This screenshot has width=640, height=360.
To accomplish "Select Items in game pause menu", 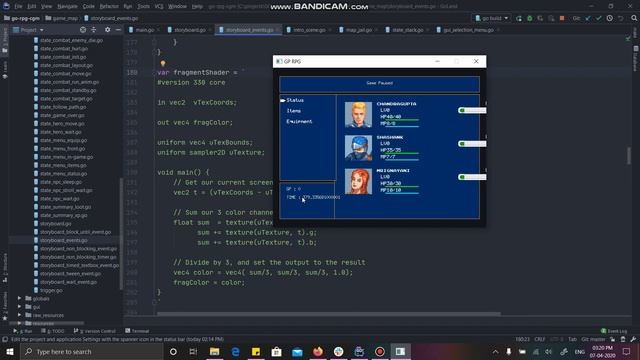I will pyautogui.click(x=293, y=111).
